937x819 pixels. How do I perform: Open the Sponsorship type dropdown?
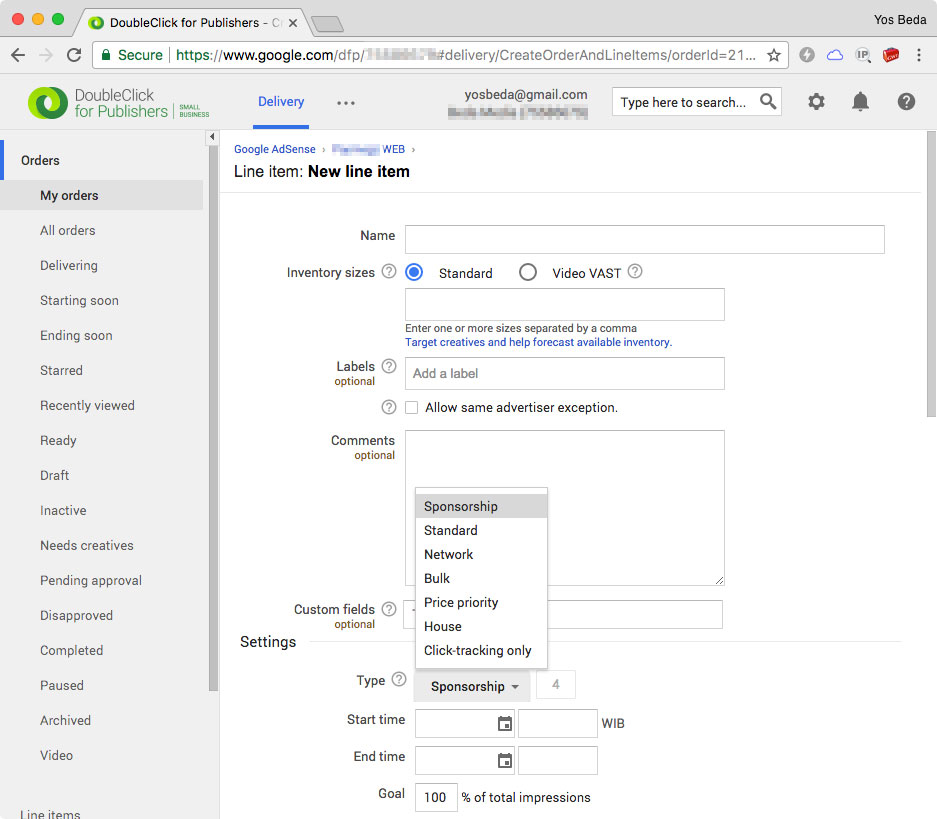click(472, 686)
